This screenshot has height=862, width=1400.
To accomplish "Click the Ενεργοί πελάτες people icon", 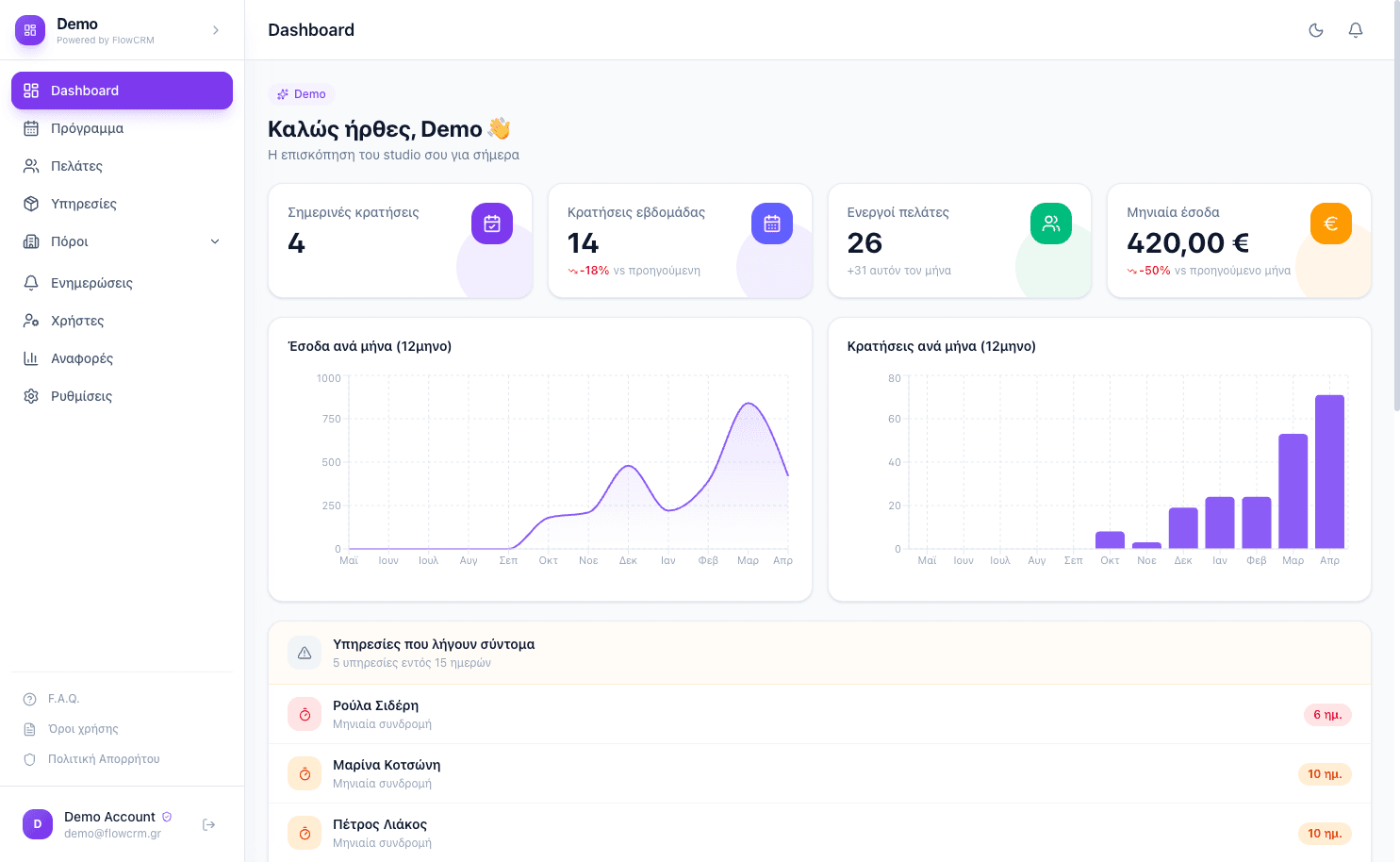I will coord(1051,224).
